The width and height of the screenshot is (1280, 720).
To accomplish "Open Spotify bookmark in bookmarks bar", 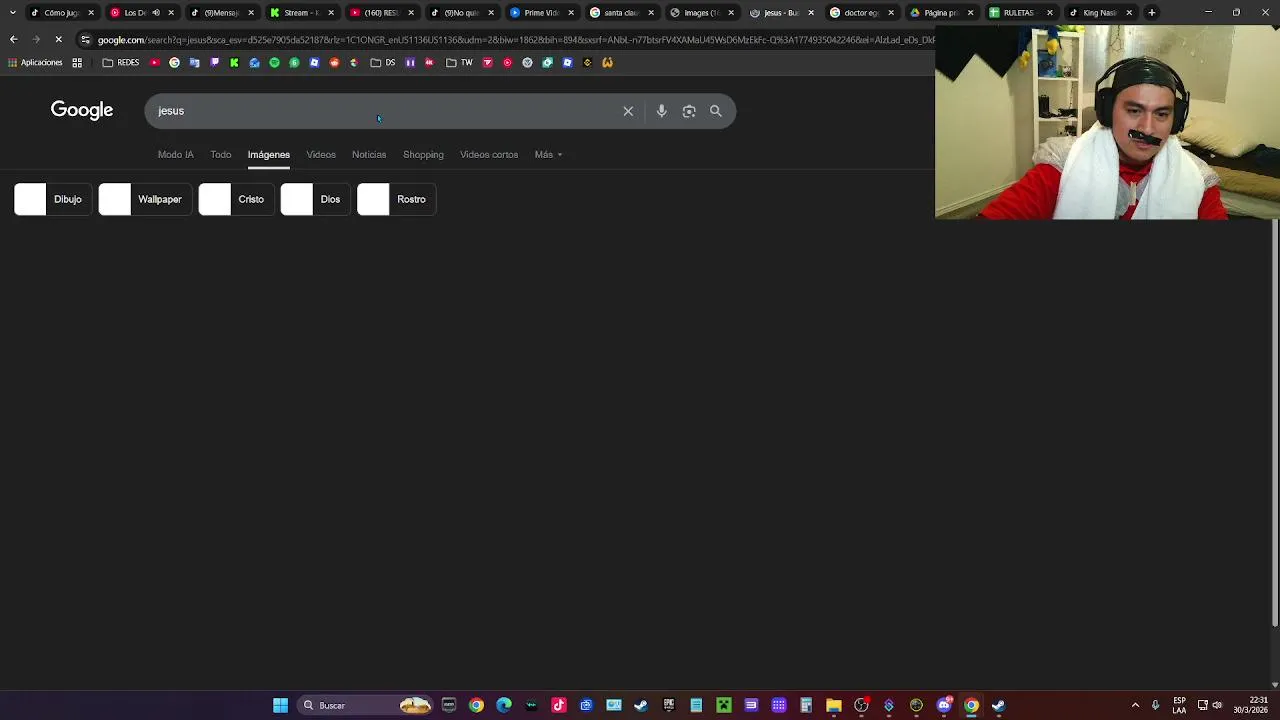I will tap(274, 62).
